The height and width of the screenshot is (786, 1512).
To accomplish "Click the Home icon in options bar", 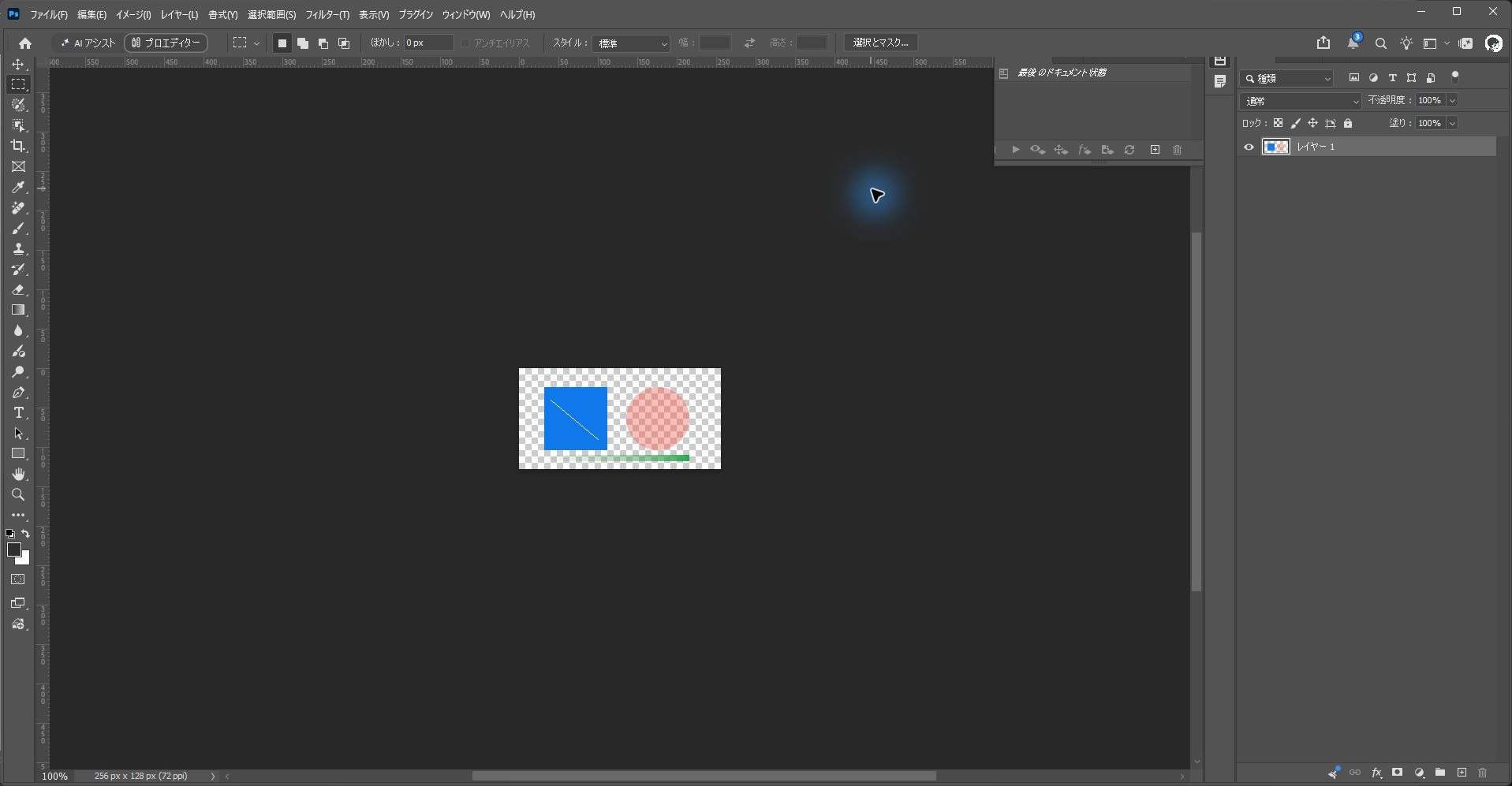I will [25, 43].
